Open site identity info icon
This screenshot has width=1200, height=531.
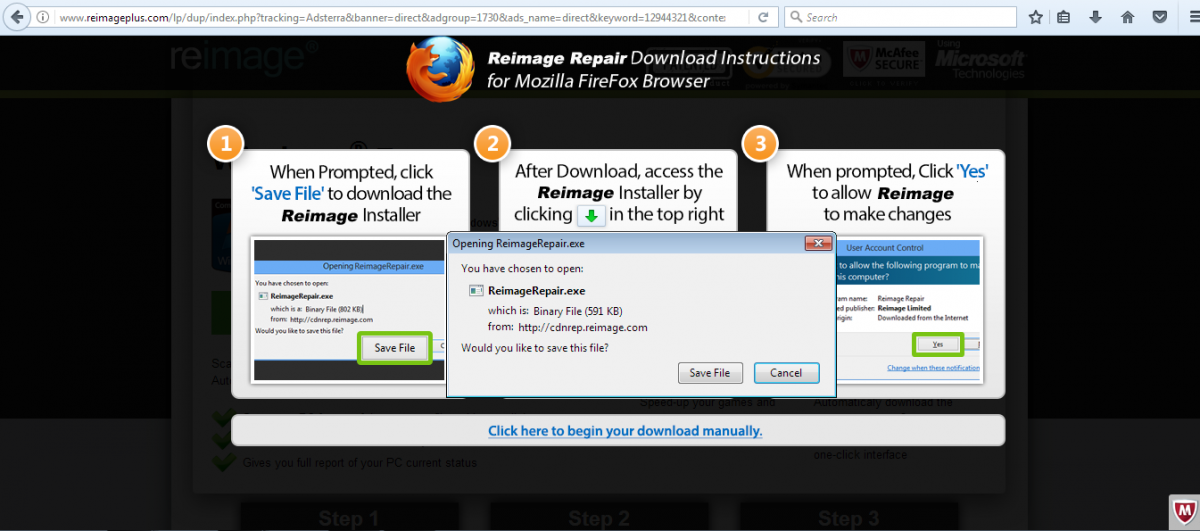coord(43,17)
